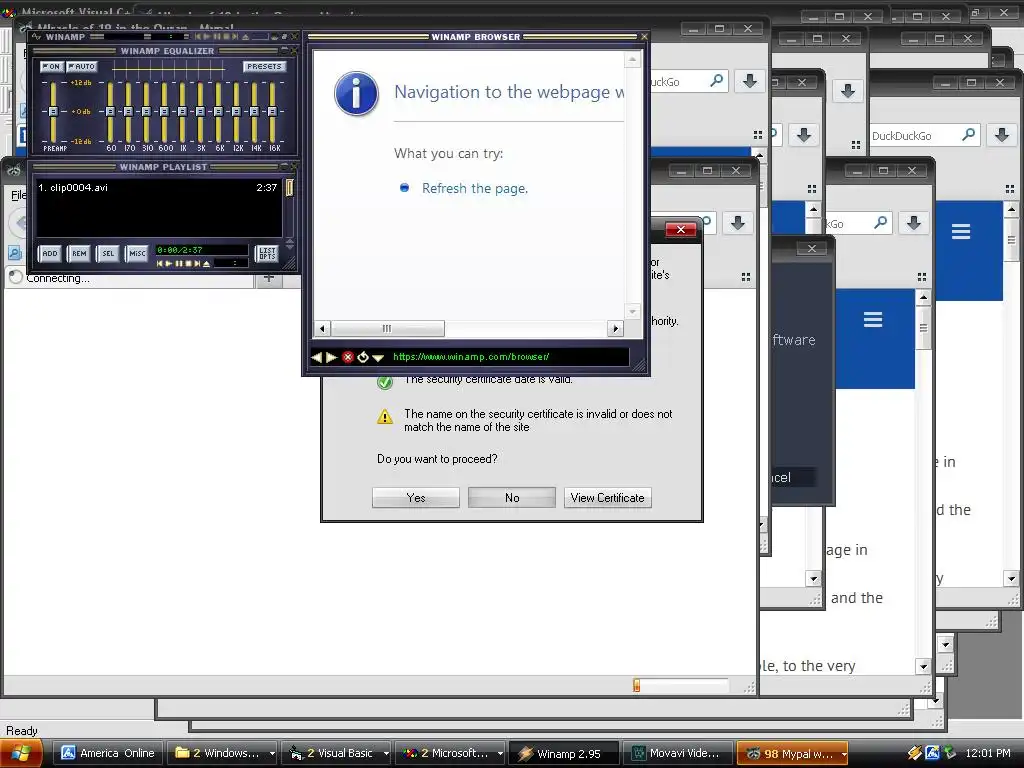The width and height of the screenshot is (1024, 768).
Task: Click the Winamp Browser horizontal scrollbar right arrow
Action: tap(615, 328)
